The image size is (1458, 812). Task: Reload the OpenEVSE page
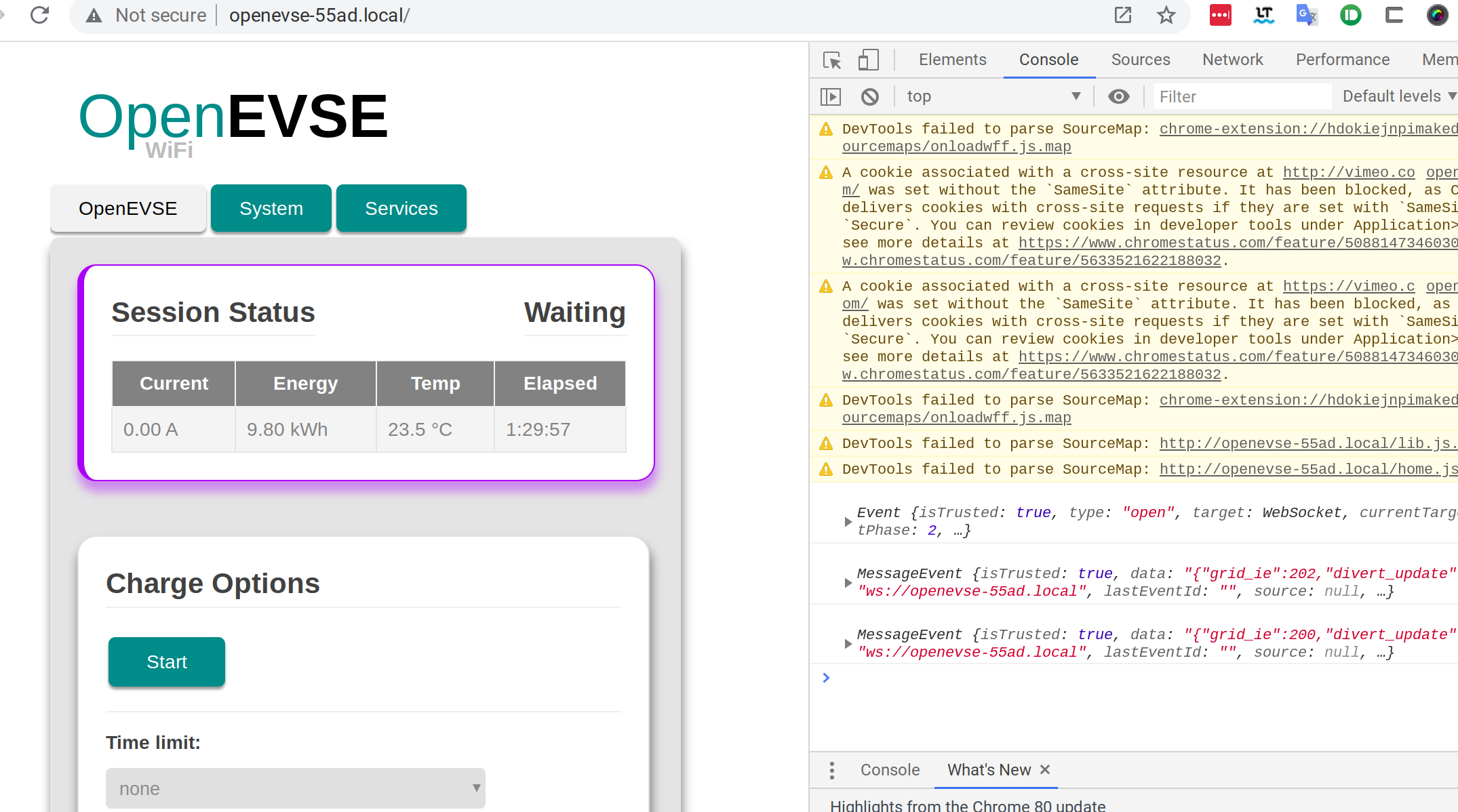41,15
